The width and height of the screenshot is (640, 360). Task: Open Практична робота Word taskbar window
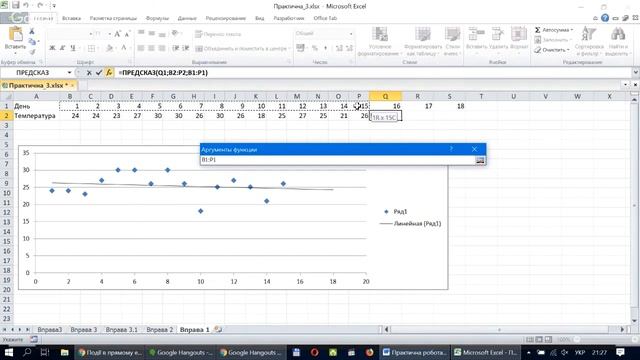(414, 352)
